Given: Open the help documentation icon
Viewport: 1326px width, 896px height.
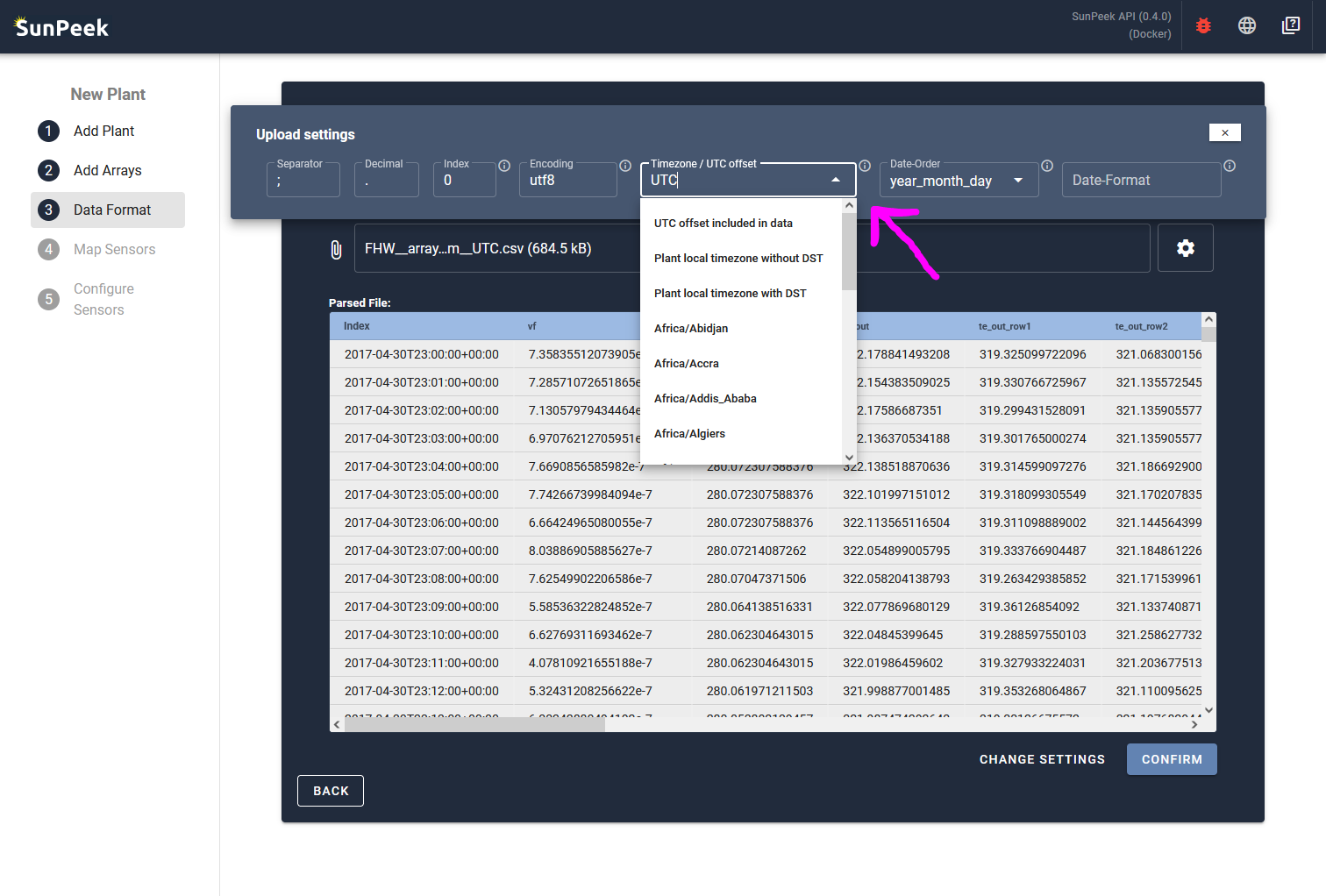Looking at the screenshot, I should (x=1291, y=25).
